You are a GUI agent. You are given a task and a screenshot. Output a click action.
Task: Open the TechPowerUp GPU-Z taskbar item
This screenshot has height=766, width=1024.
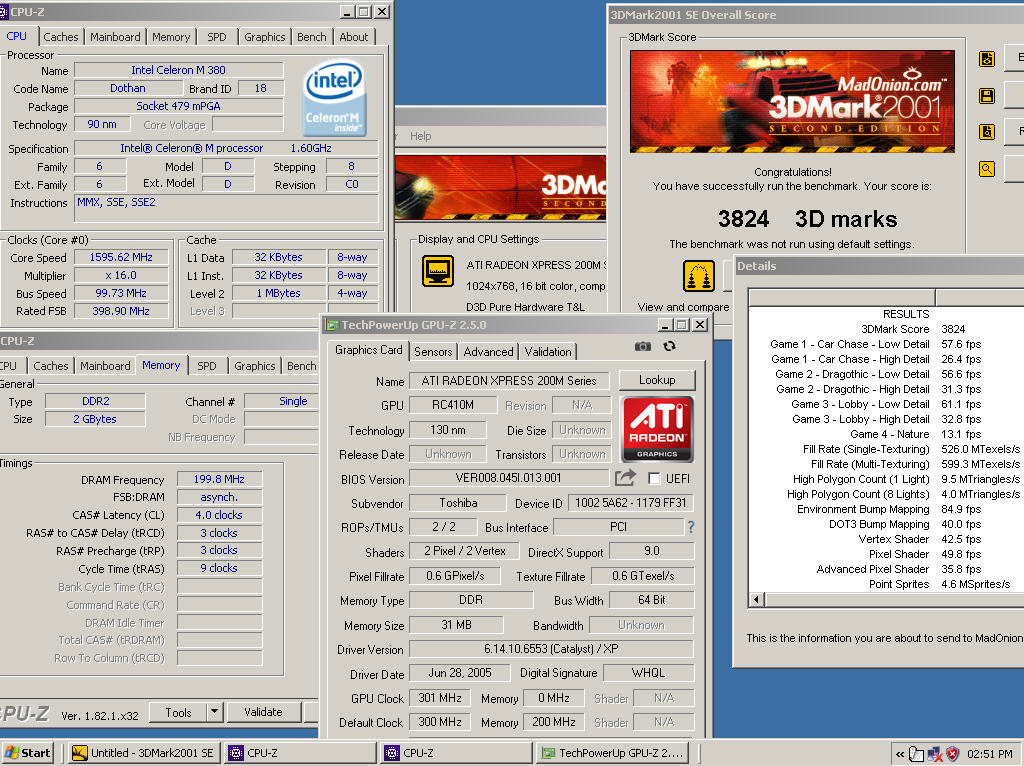pyautogui.click(x=613, y=753)
